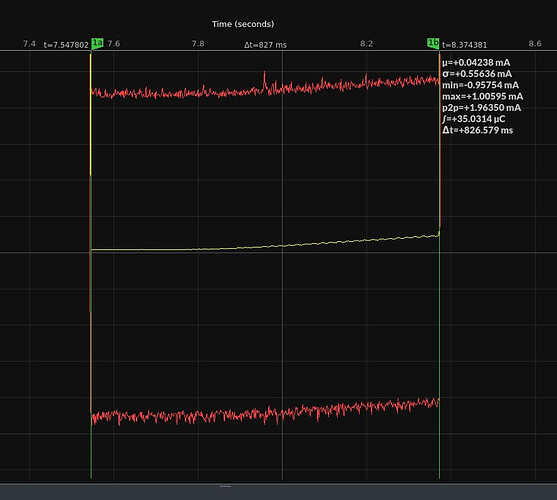The height and width of the screenshot is (500, 557).
Task: Click the ∫=+35.0314 µC charge statistic
Action: 474,119
